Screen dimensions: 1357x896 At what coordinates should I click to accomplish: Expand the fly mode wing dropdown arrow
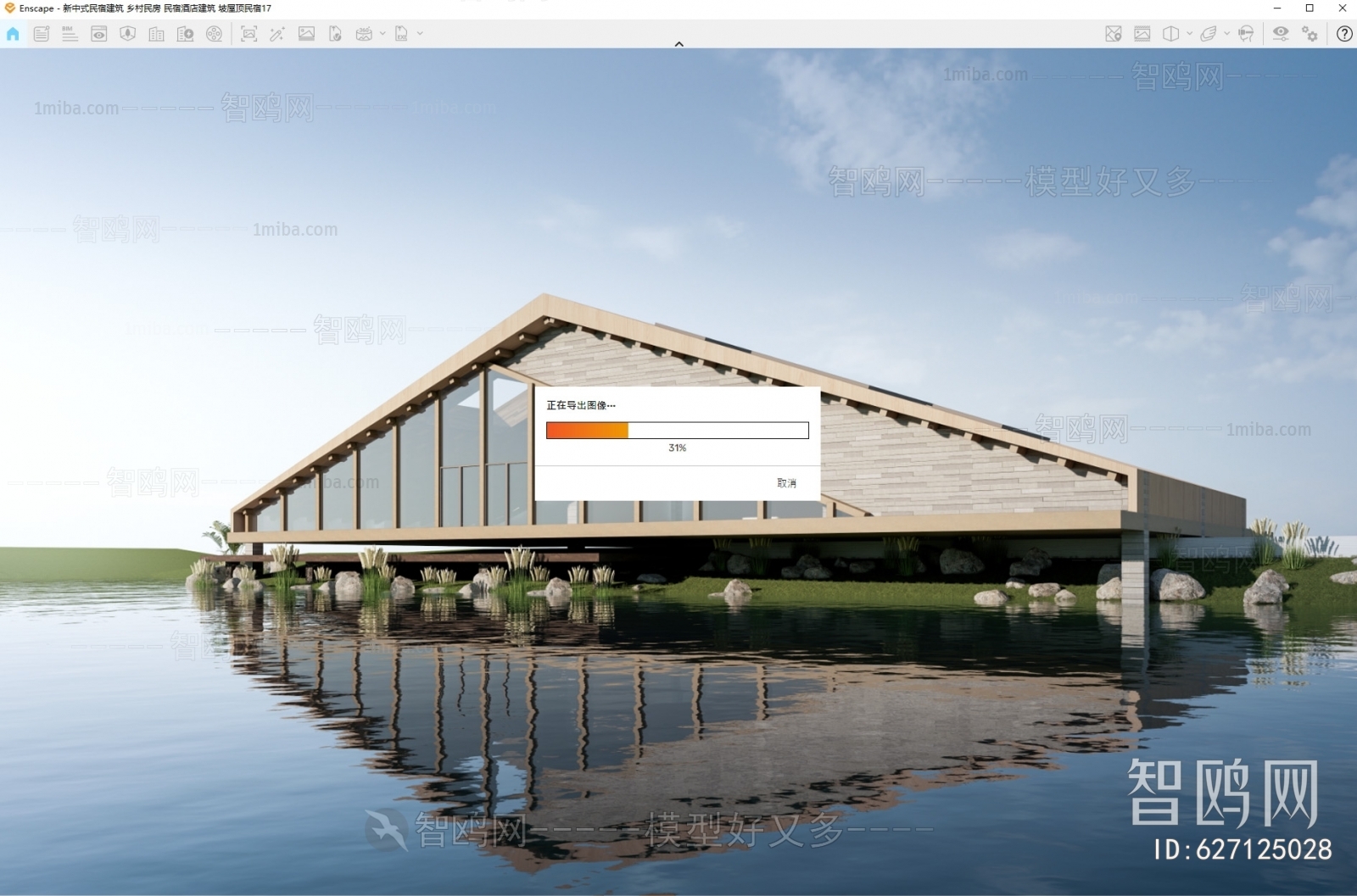[1226, 34]
